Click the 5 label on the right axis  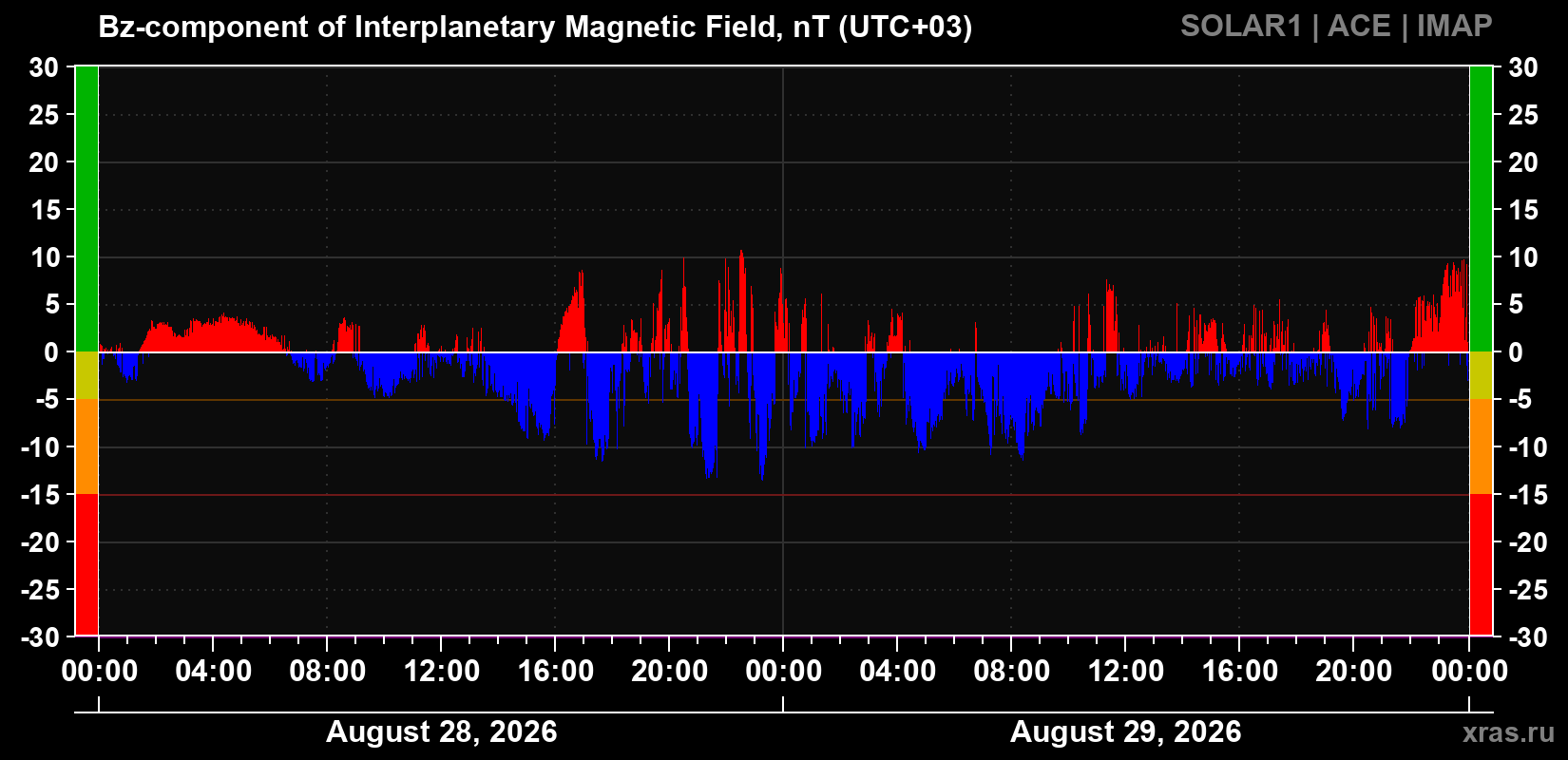pyautogui.click(x=1516, y=305)
